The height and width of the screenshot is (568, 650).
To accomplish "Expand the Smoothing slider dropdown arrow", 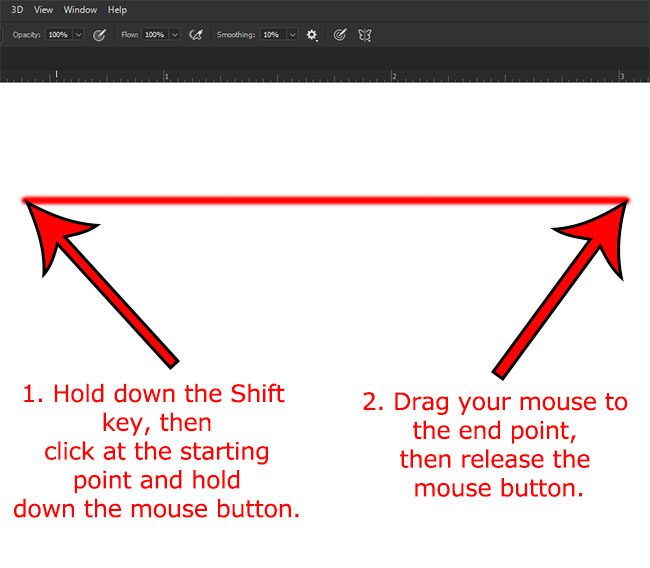I will 292,34.
